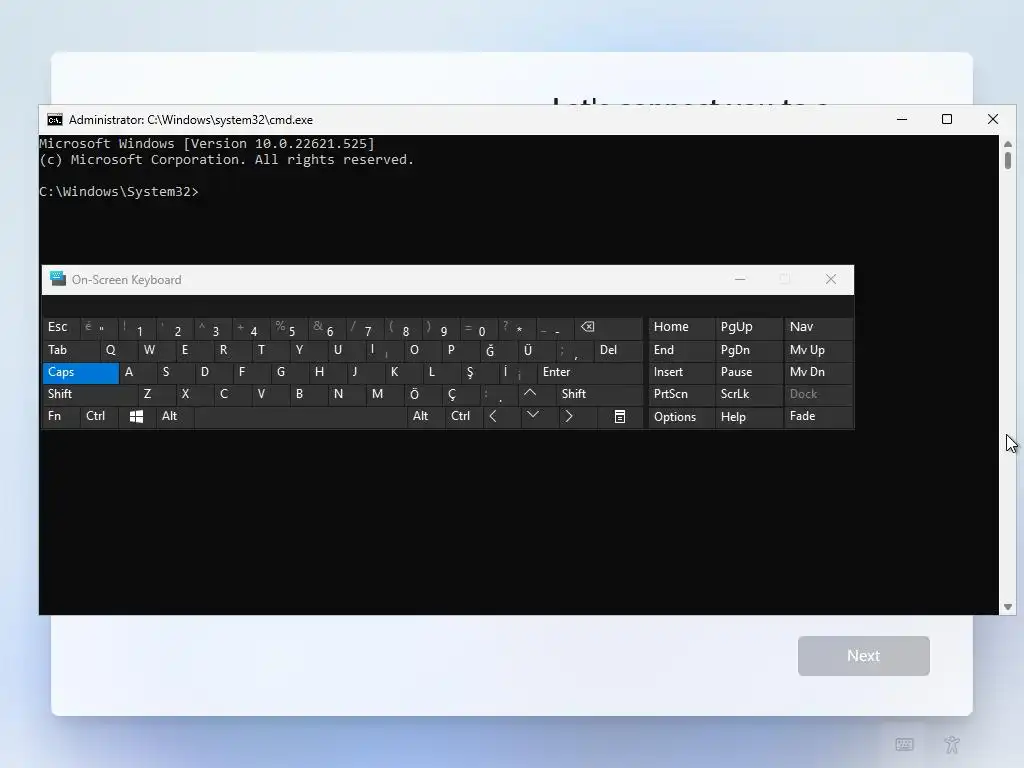Tap the PgUp key
Image resolution: width=1024 pixels, height=768 pixels.
pyautogui.click(x=748, y=328)
